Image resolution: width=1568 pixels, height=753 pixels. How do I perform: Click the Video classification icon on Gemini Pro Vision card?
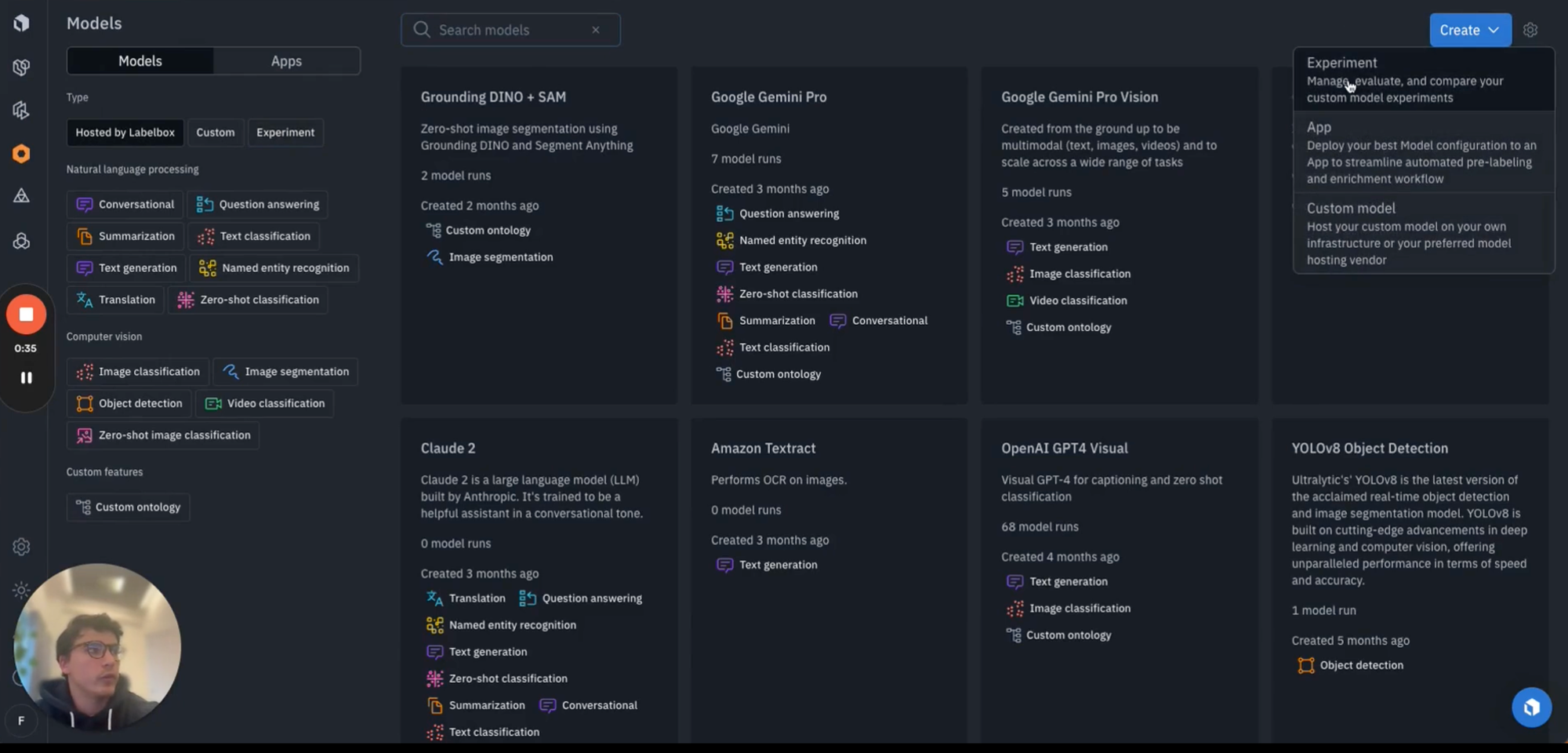point(1015,300)
